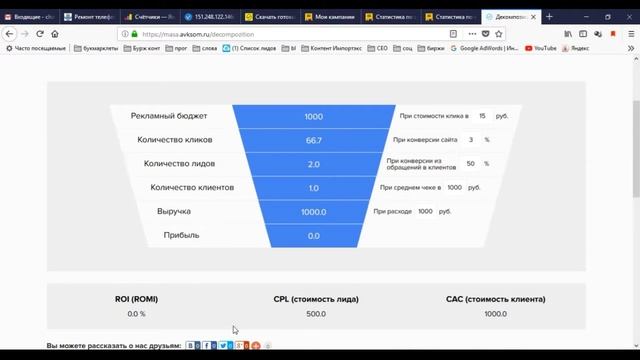
Task: Open the page actions three-dot menu
Action: 472,34
